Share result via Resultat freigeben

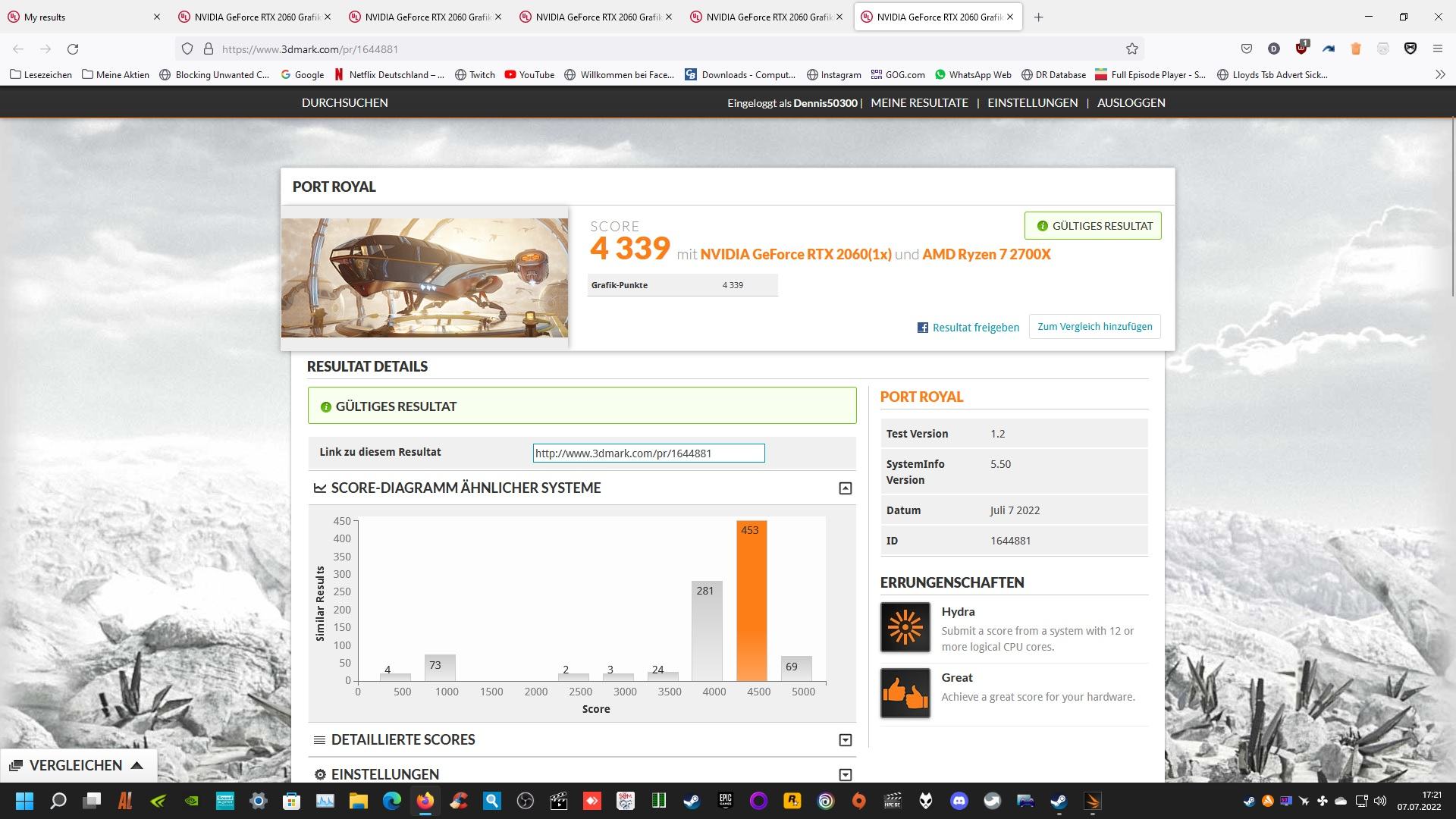pyautogui.click(x=968, y=328)
